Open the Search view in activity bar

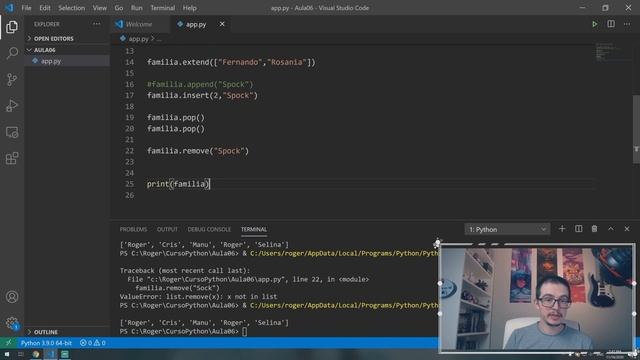(x=12, y=53)
